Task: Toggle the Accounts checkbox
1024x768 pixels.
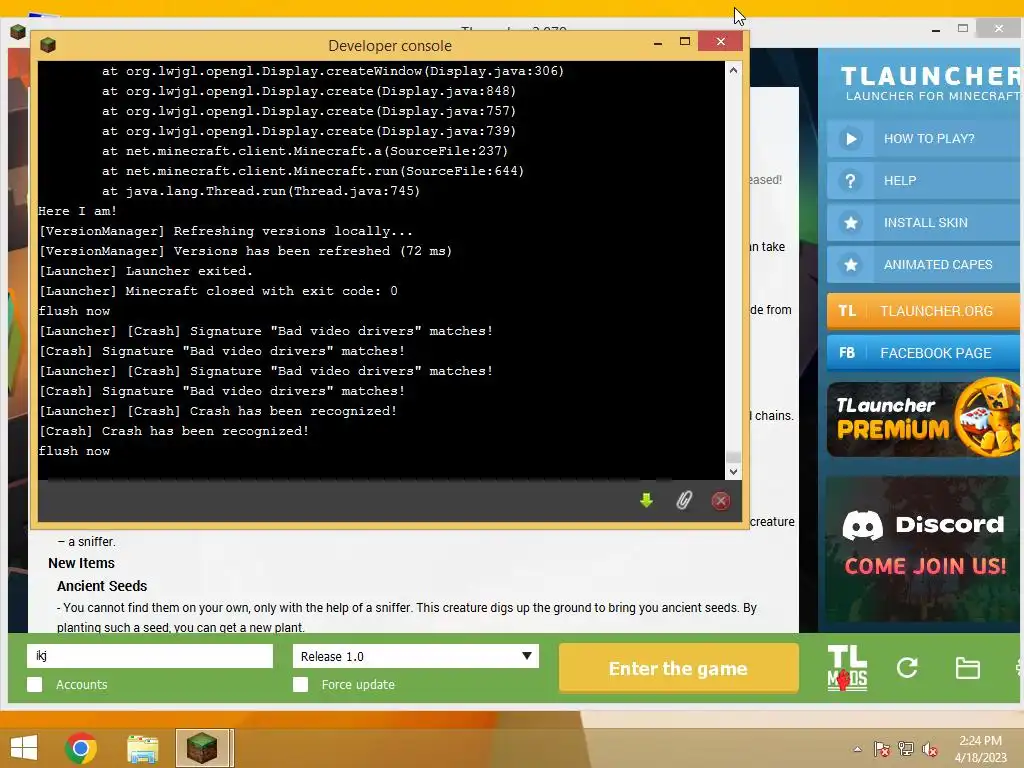Action: pyautogui.click(x=35, y=684)
